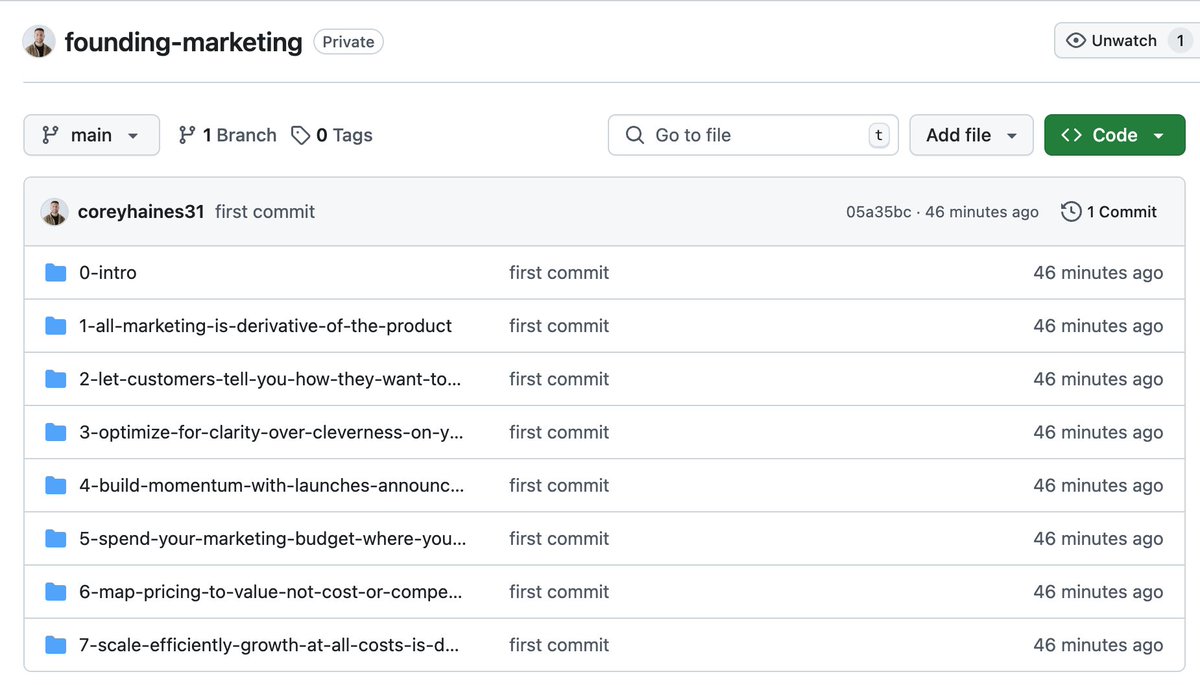The image size is (1200, 685).
Task: Click the folder icon for 7-scale-efficiently
Action: (x=56, y=645)
